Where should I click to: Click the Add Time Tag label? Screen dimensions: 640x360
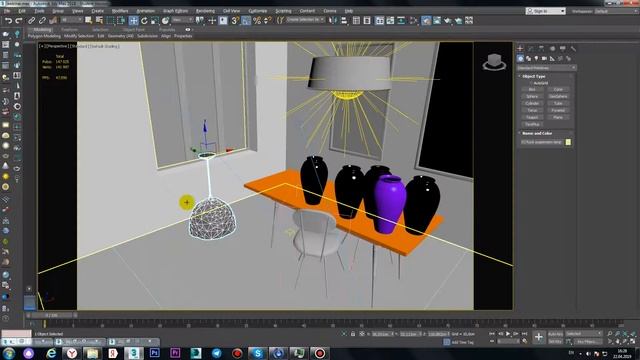[462, 342]
